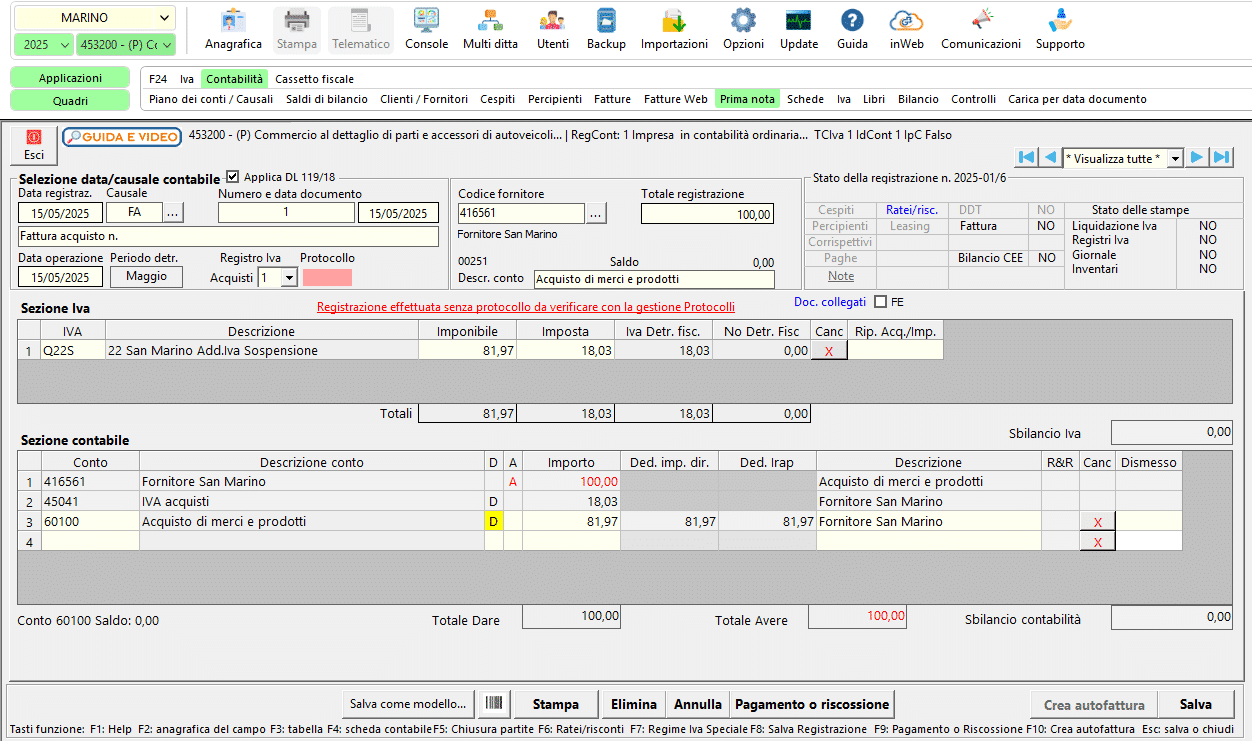Open Multi ditta toolbar icon

point(490,30)
